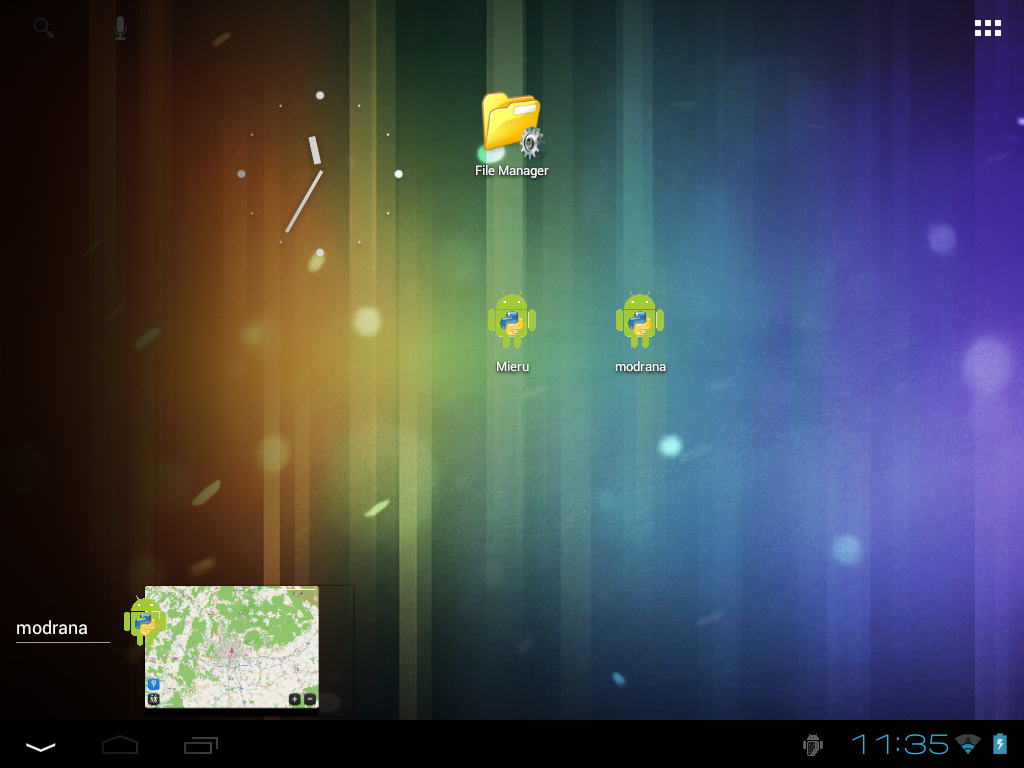Collapse recents with the down-chevron back button
This screenshot has width=1024, height=768.
(x=41, y=746)
